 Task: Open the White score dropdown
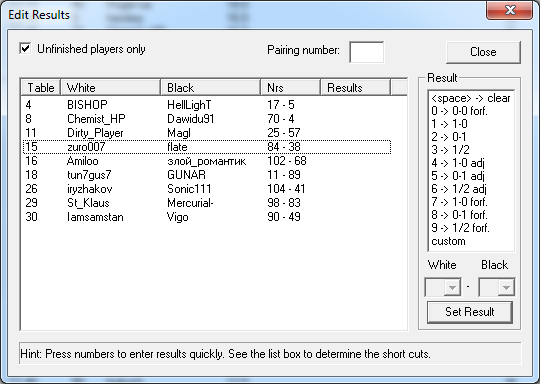[x=443, y=287]
